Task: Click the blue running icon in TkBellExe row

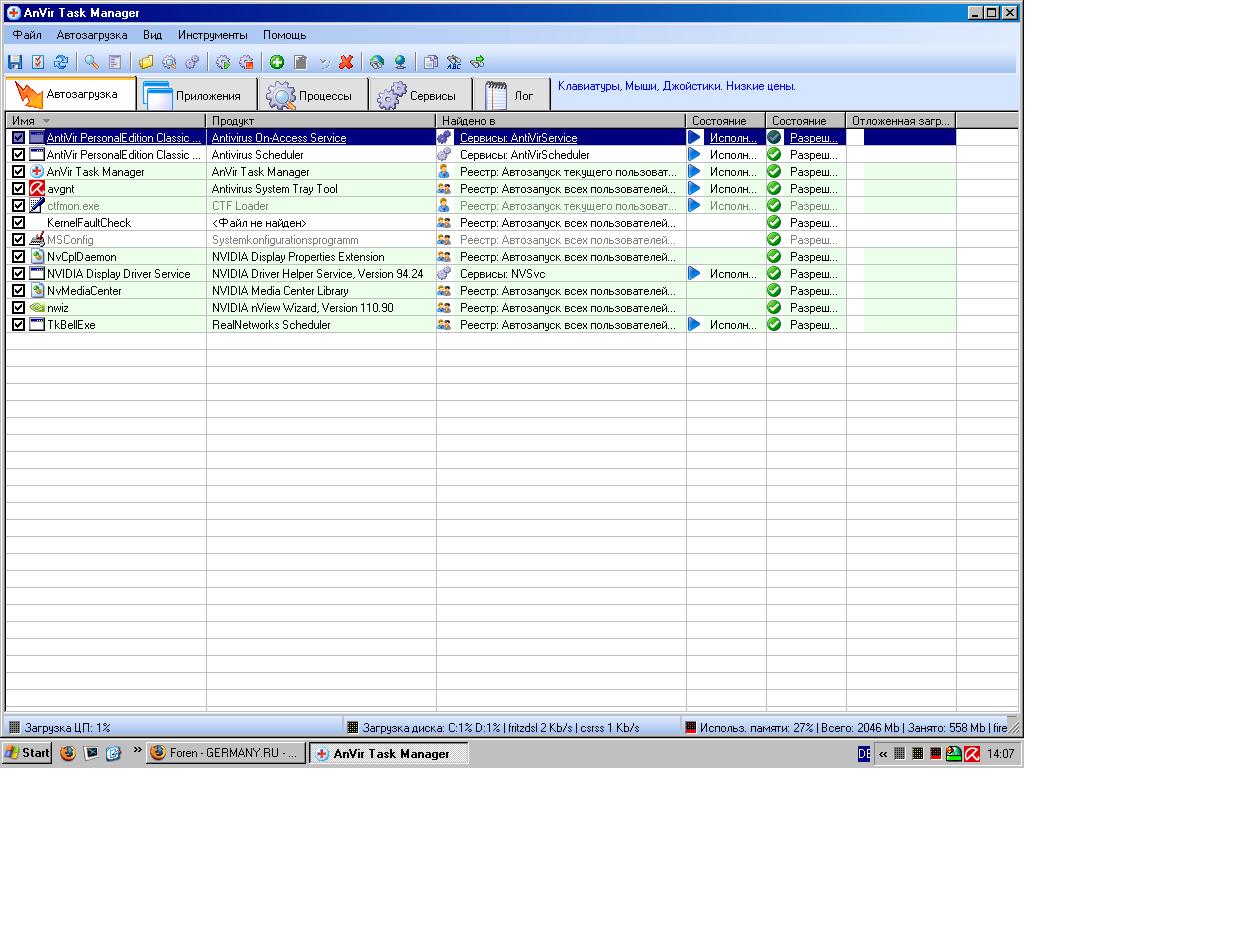Action: (695, 325)
